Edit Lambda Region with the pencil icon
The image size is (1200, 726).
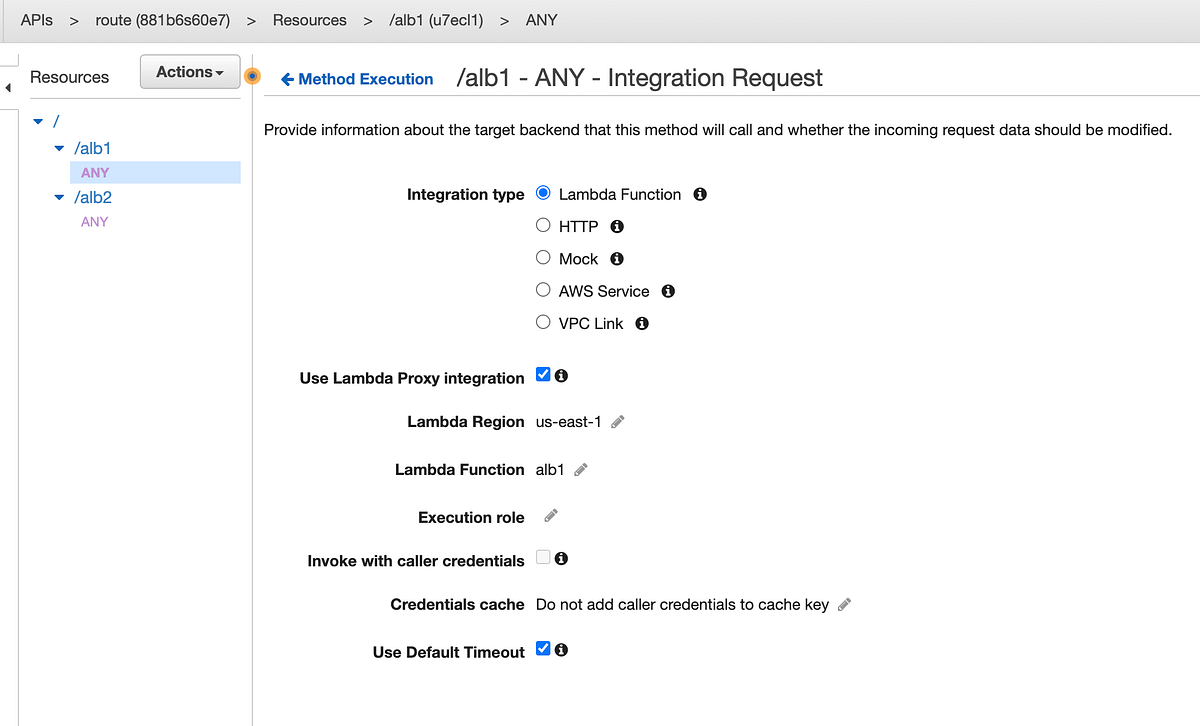[617, 421]
